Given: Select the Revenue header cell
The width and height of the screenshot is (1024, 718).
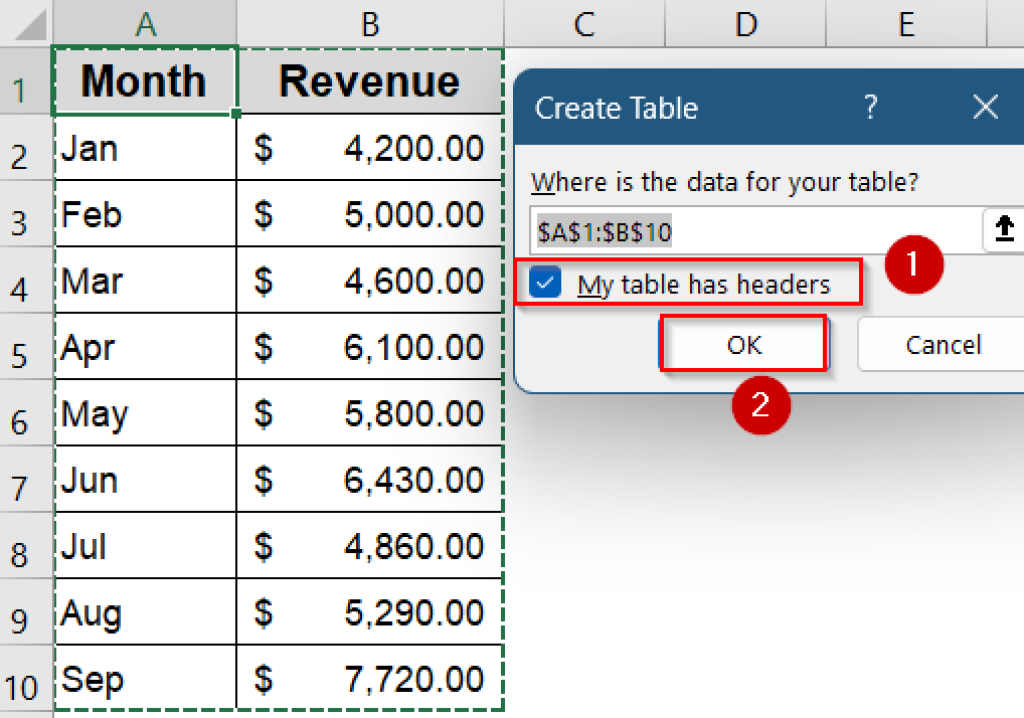Looking at the screenshot, I should pos(370,82).
